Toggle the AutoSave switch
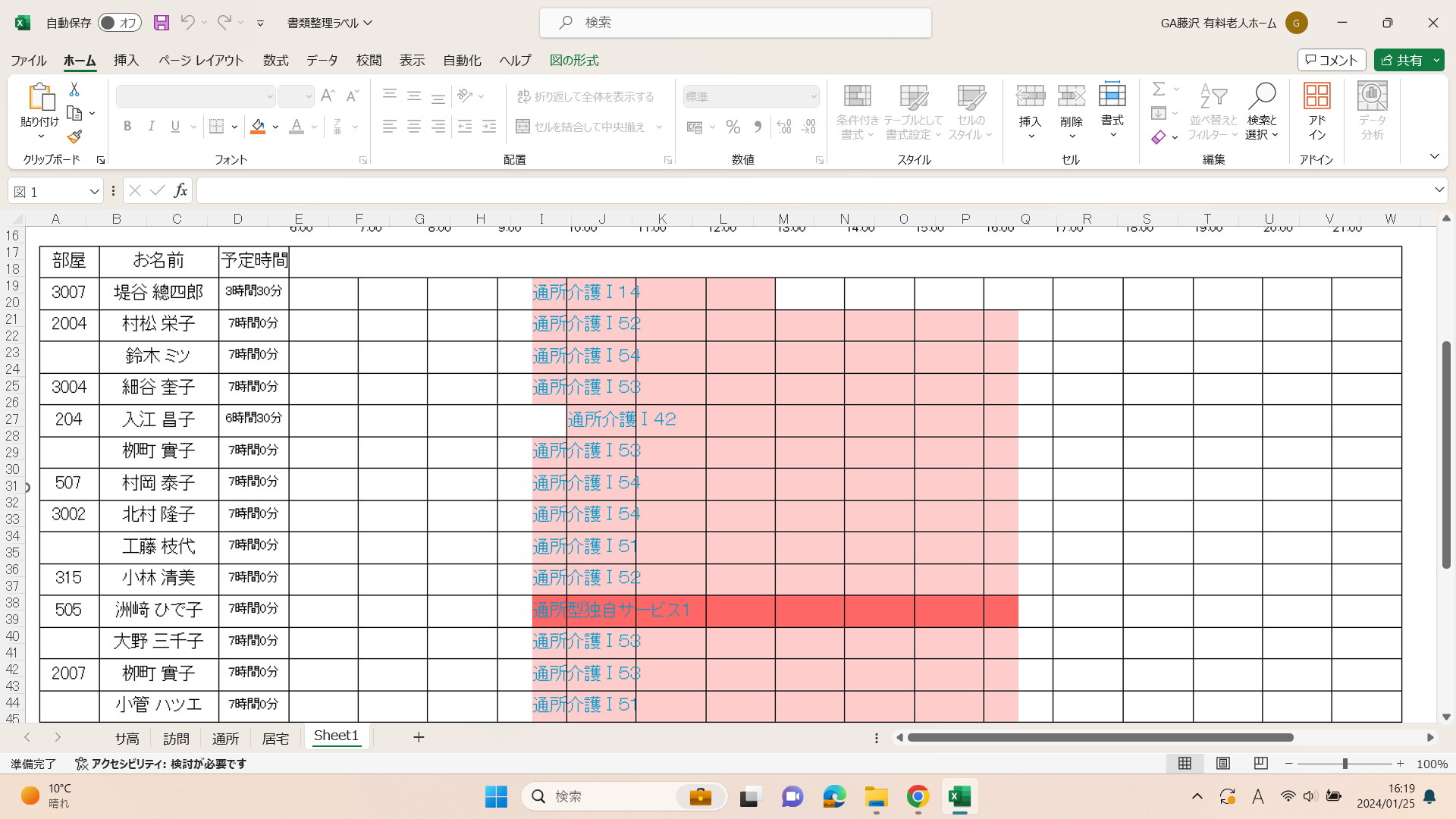This screenshot has width=1456, height=819. pos(120,23)
